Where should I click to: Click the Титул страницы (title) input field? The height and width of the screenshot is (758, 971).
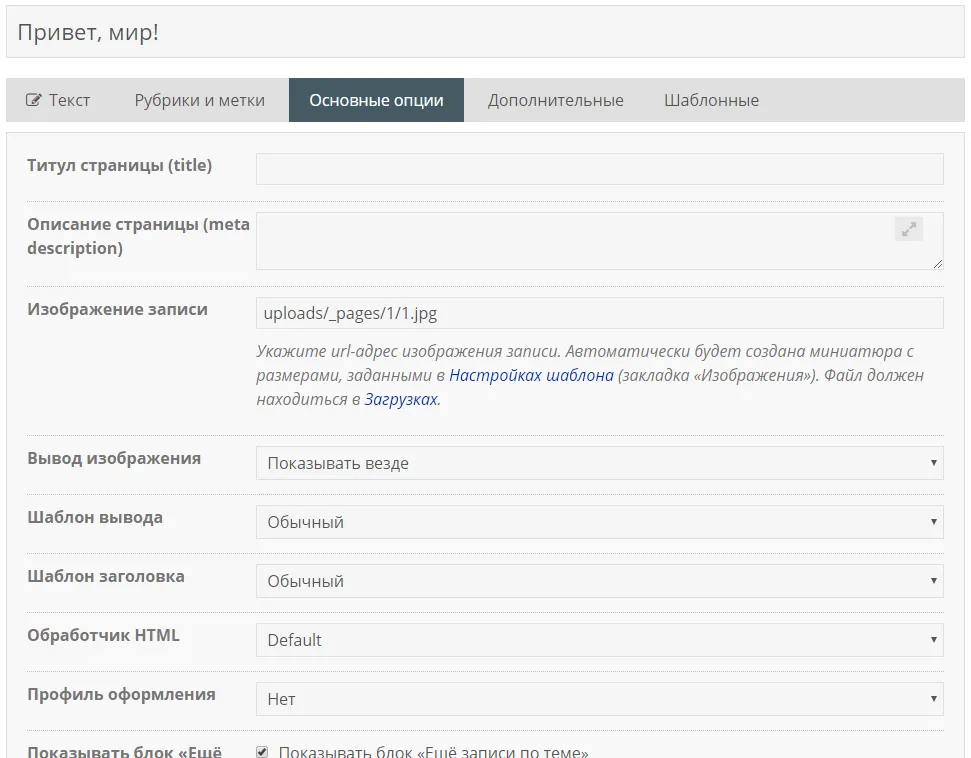point(599,169)
